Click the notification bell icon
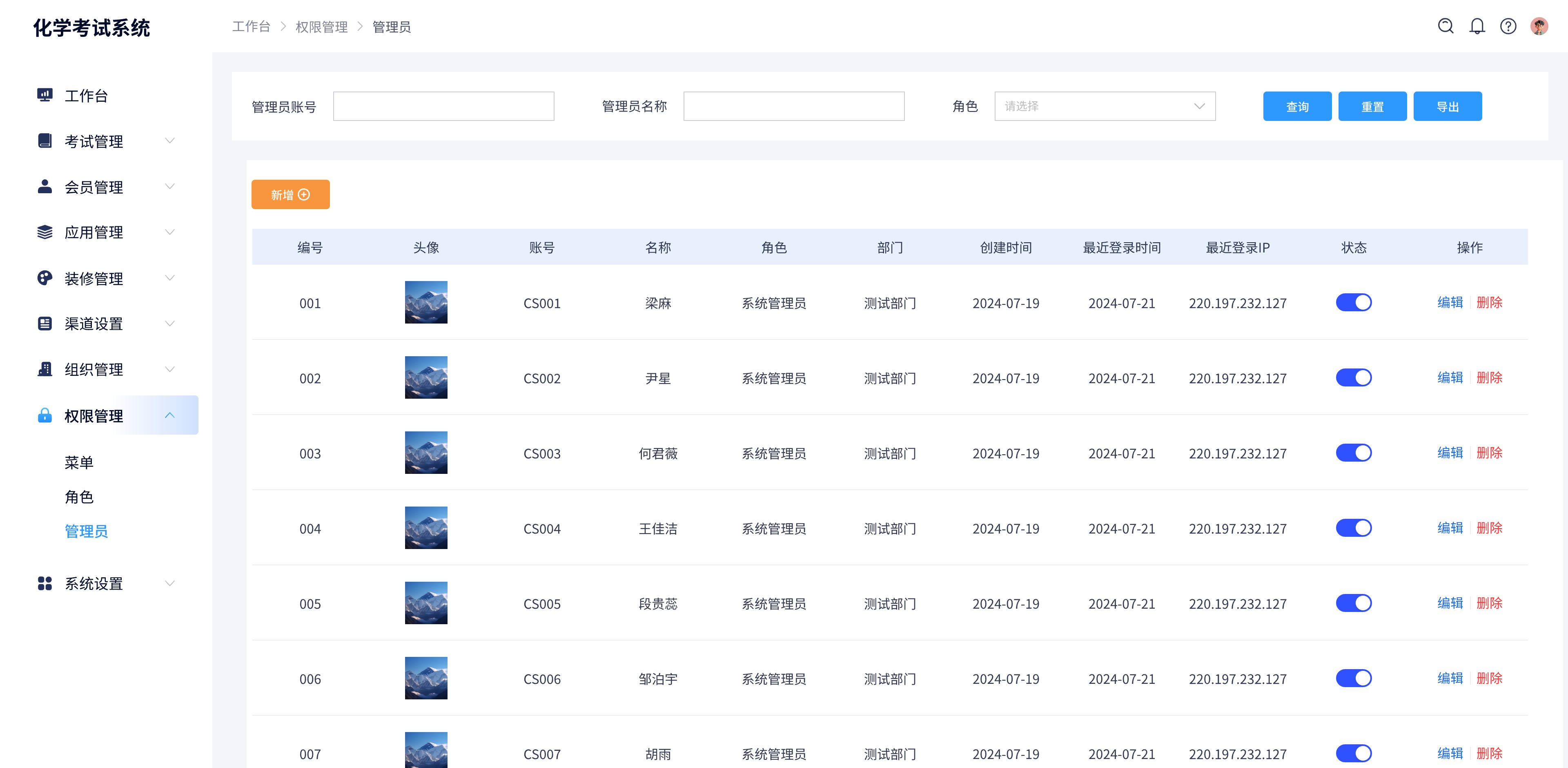The width and height of the screenshot is (1568, 768). [1477, 26]
